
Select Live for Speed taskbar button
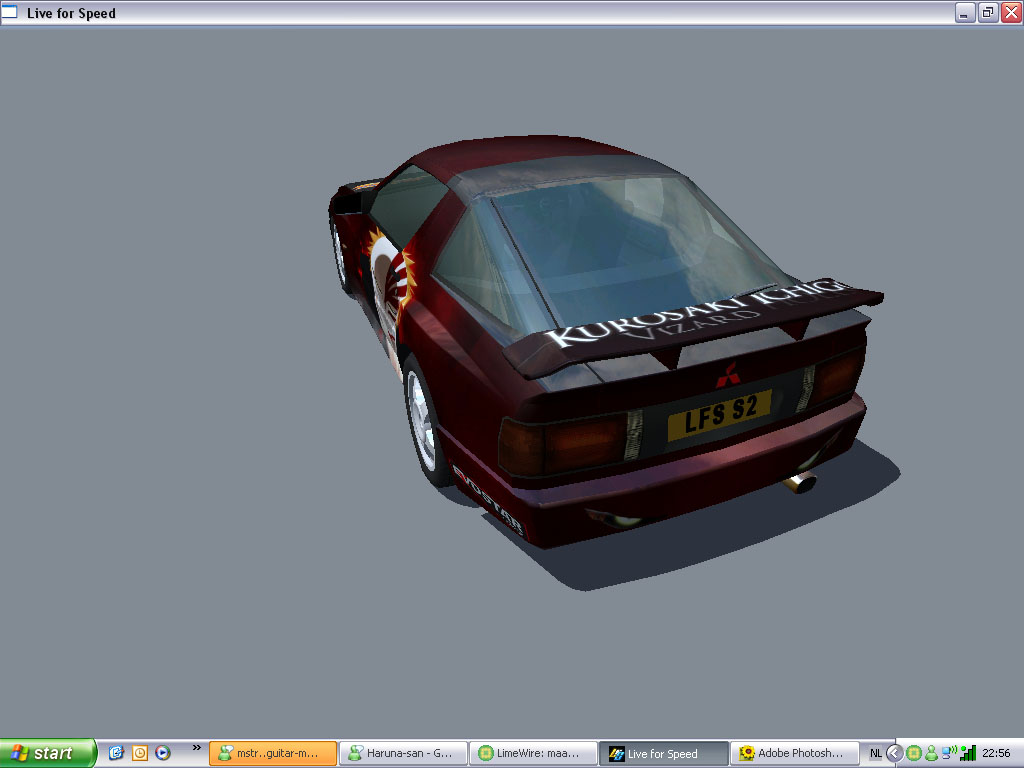(664, 754)
